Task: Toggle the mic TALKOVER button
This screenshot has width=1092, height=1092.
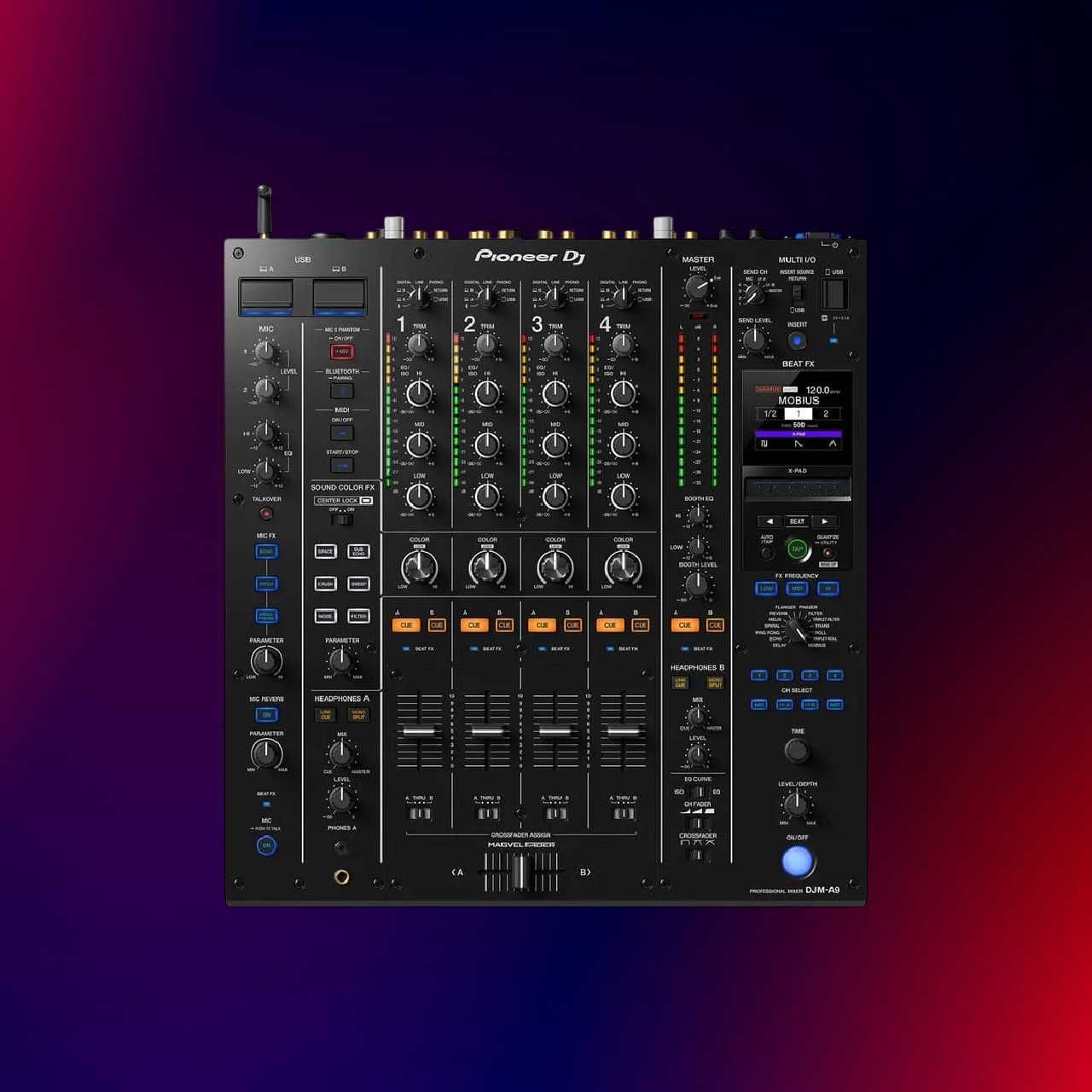Action: tap(266, 514)
